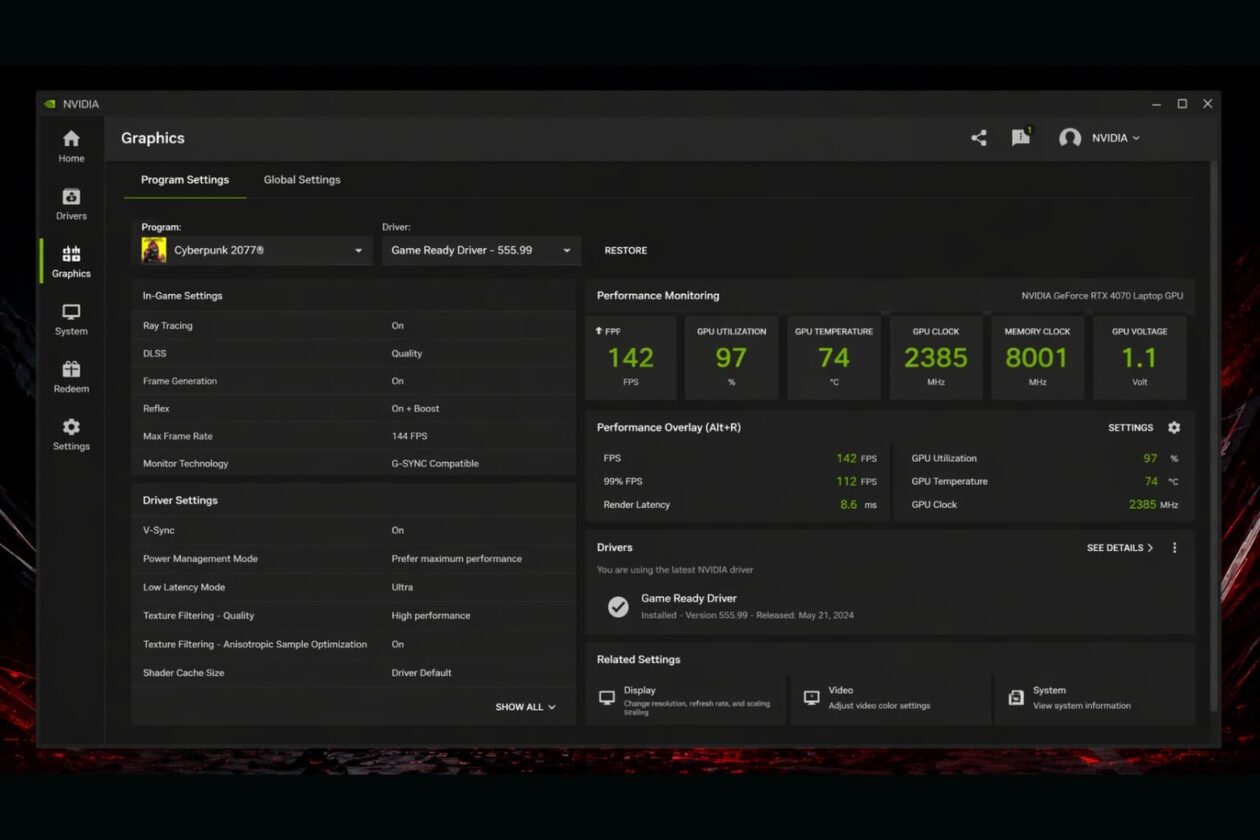Image resolution: width=1260 pixels, height=840 pixels.
Task: Switch to the Global Settings tab
Action: click(302, 180)
